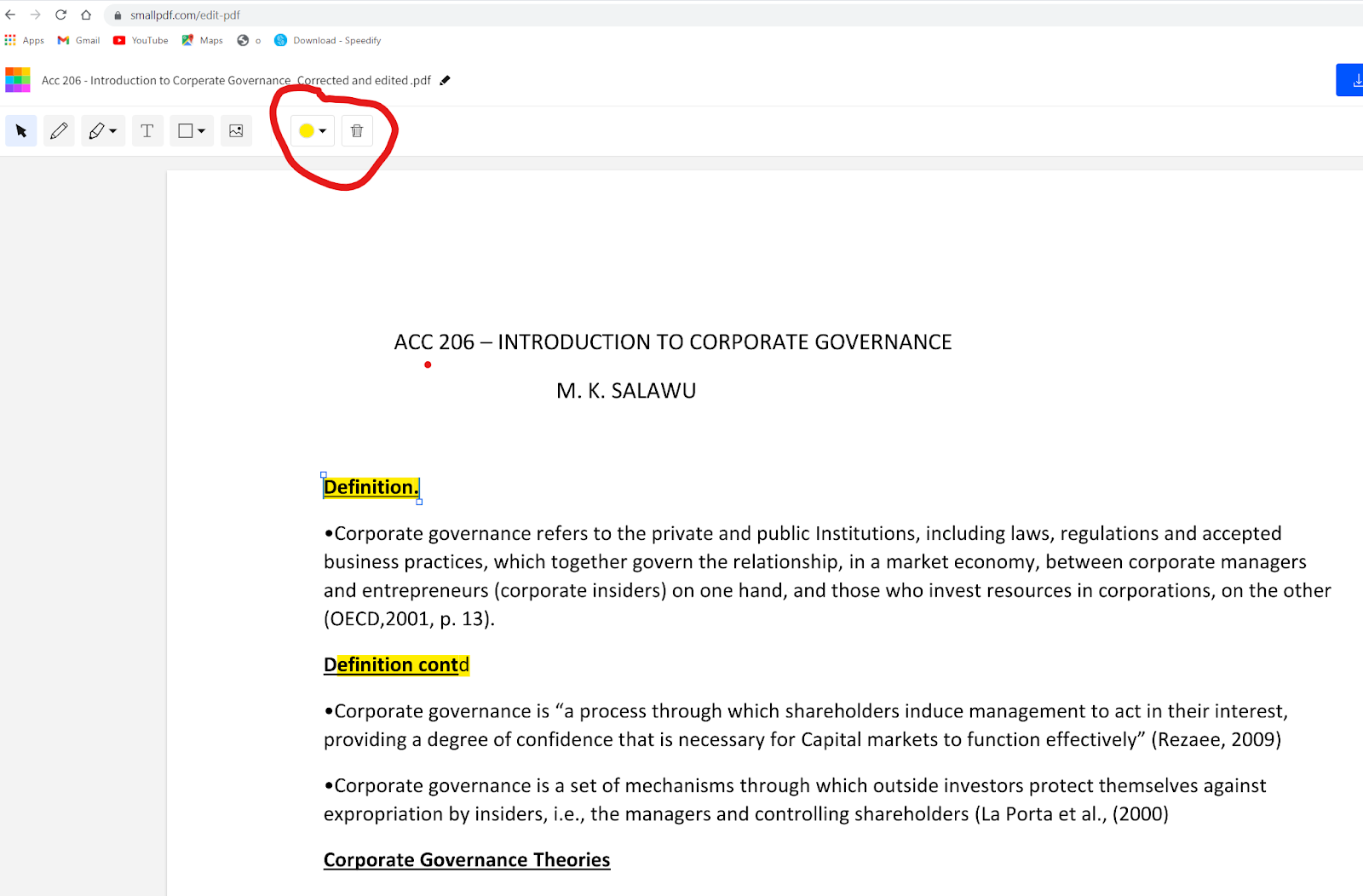Select the pencil freehand drawing tool
This screenshot has width=1363, height=896.
(x=59, y=131)
